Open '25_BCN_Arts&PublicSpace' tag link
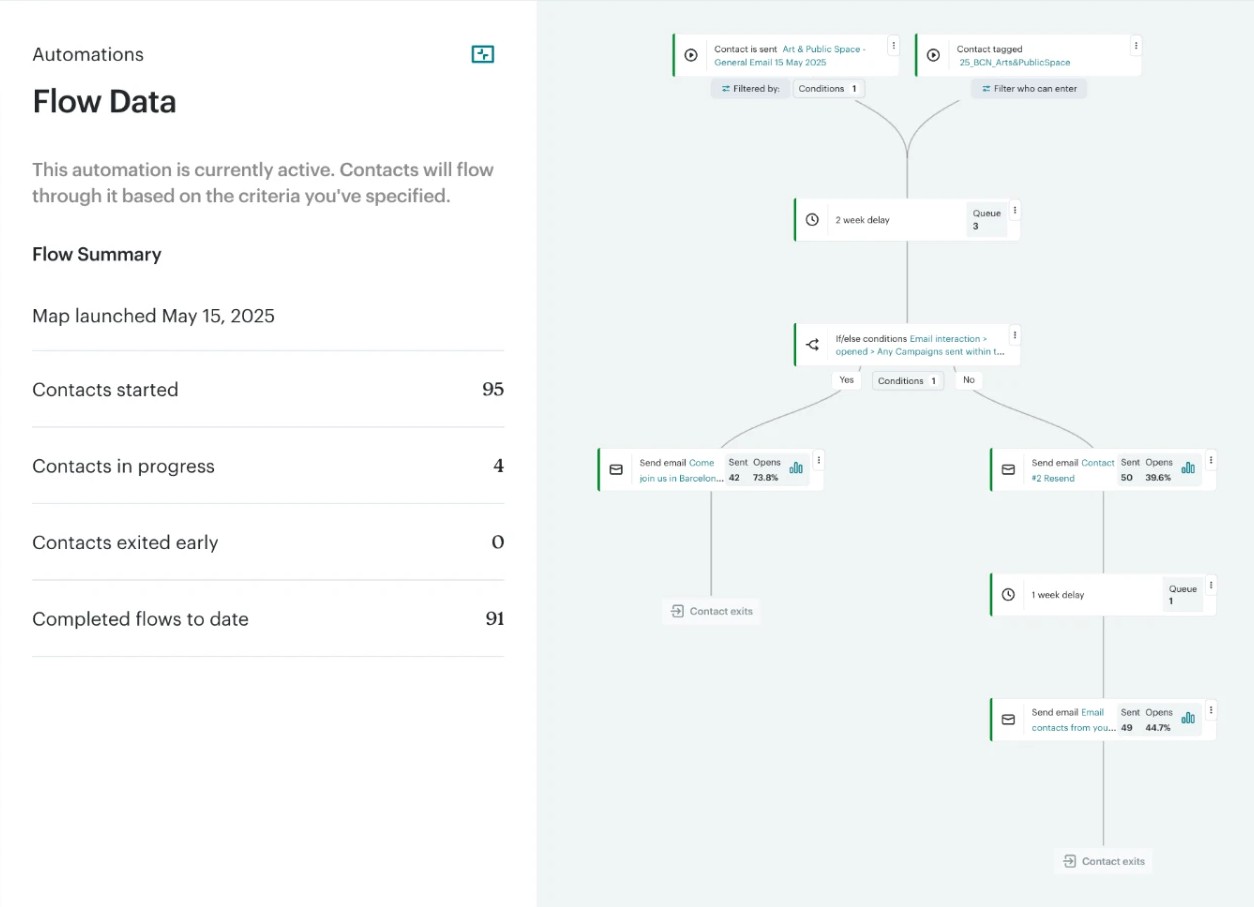Screen dimensions: 1254x907 click(x=1014, y=62)
